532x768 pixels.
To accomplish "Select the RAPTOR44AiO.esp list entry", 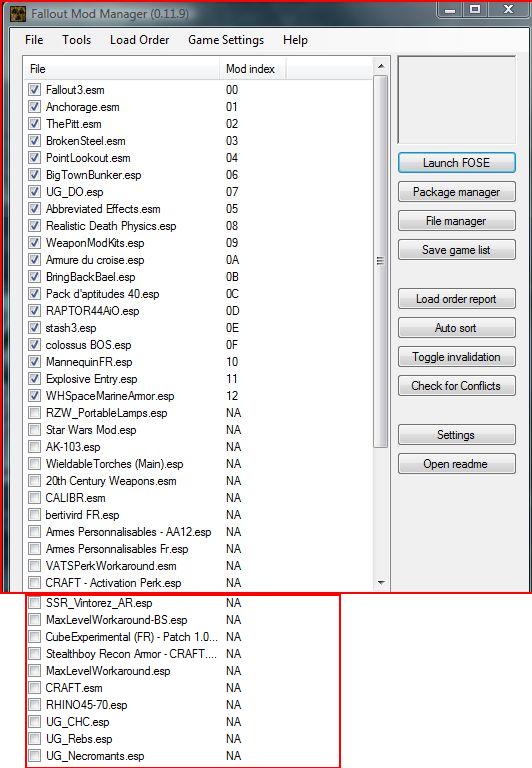I will point(93,311).
